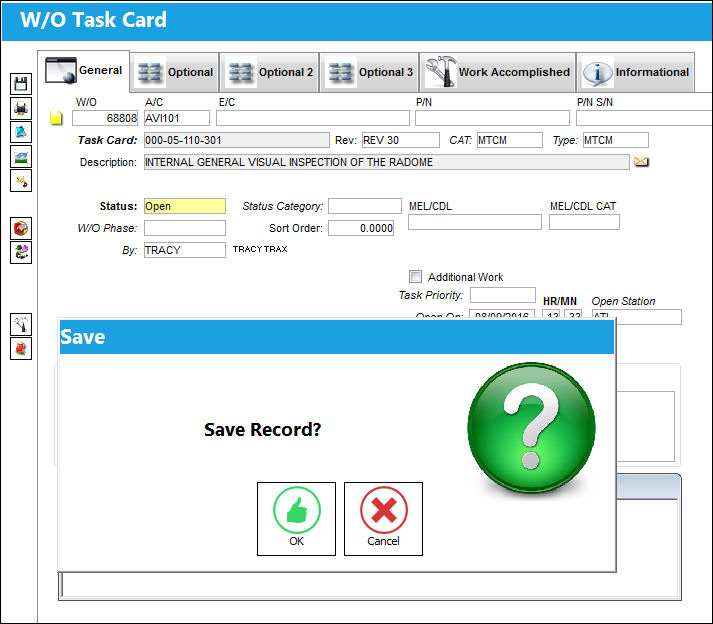The height and width of the screenshot is (624, 713).
Task: Click the printer icon in left toolbar
Action: click(x=21, y=108)
